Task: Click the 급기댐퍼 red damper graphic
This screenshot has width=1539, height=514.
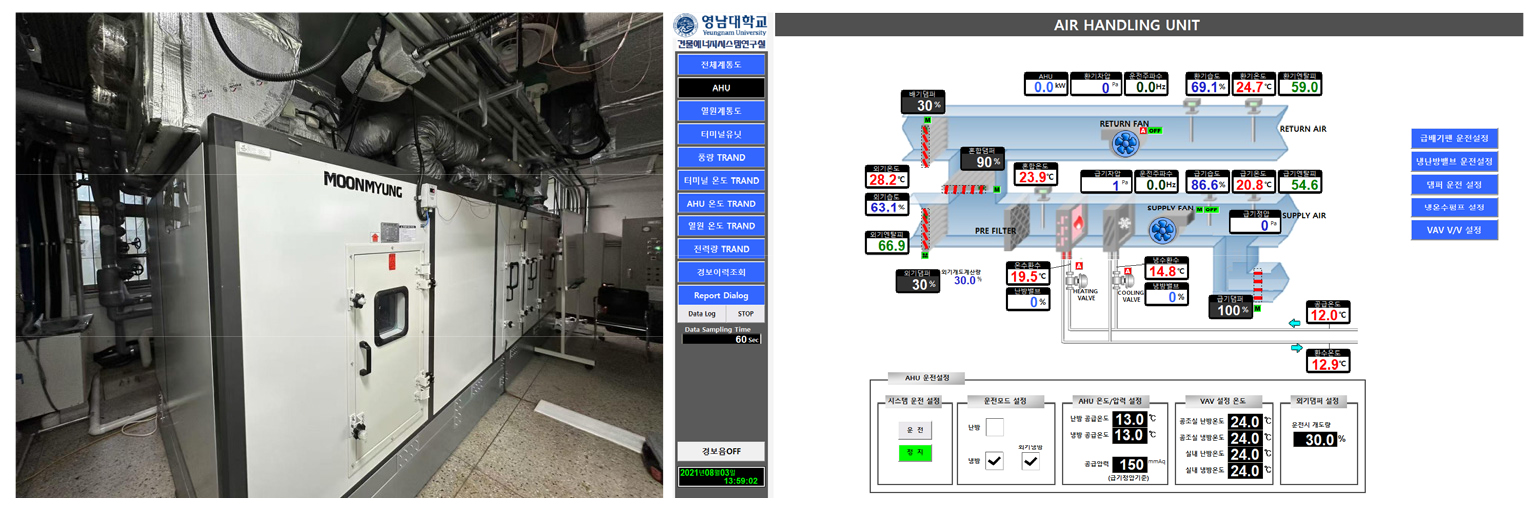Action: (1259, 284)
